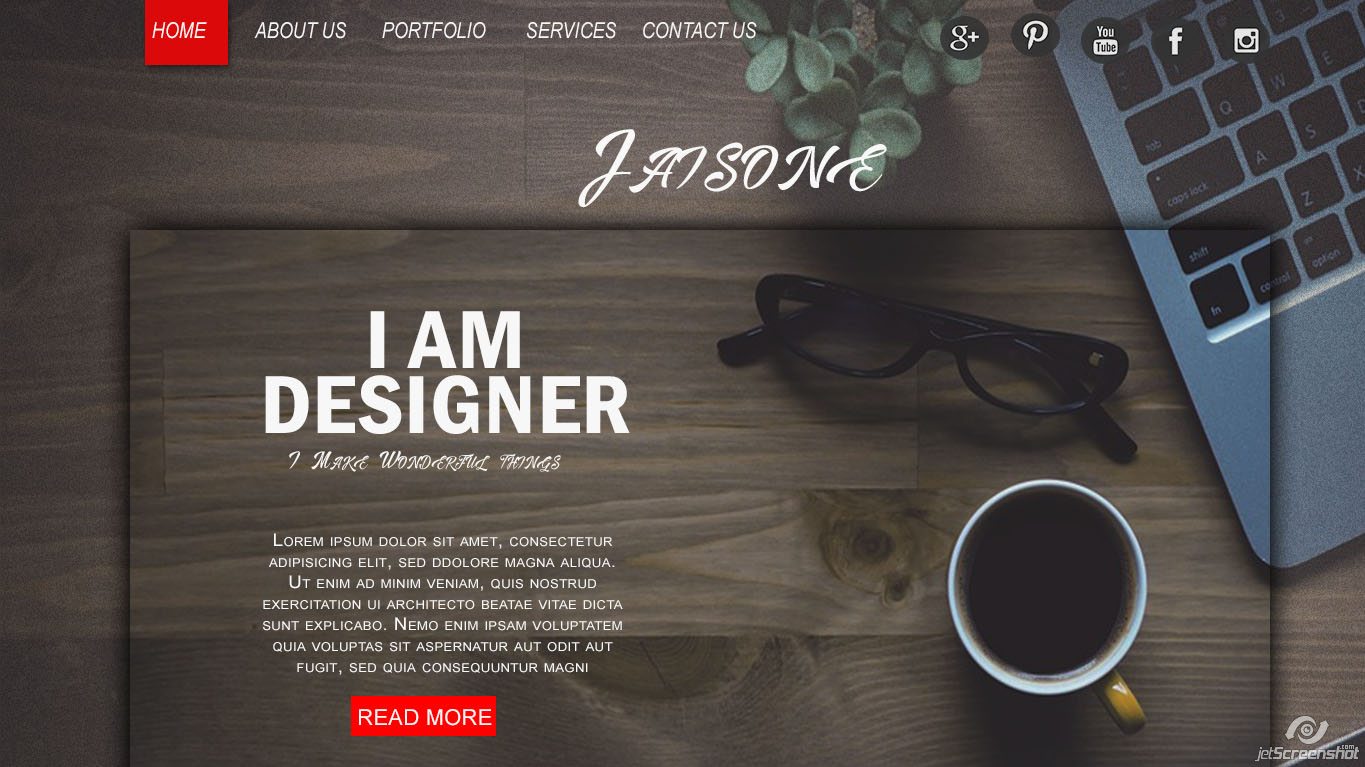The width and height of the screenshot is (1365, 767).
Task: Click the Facebook icon in header
Action: 1175,40
